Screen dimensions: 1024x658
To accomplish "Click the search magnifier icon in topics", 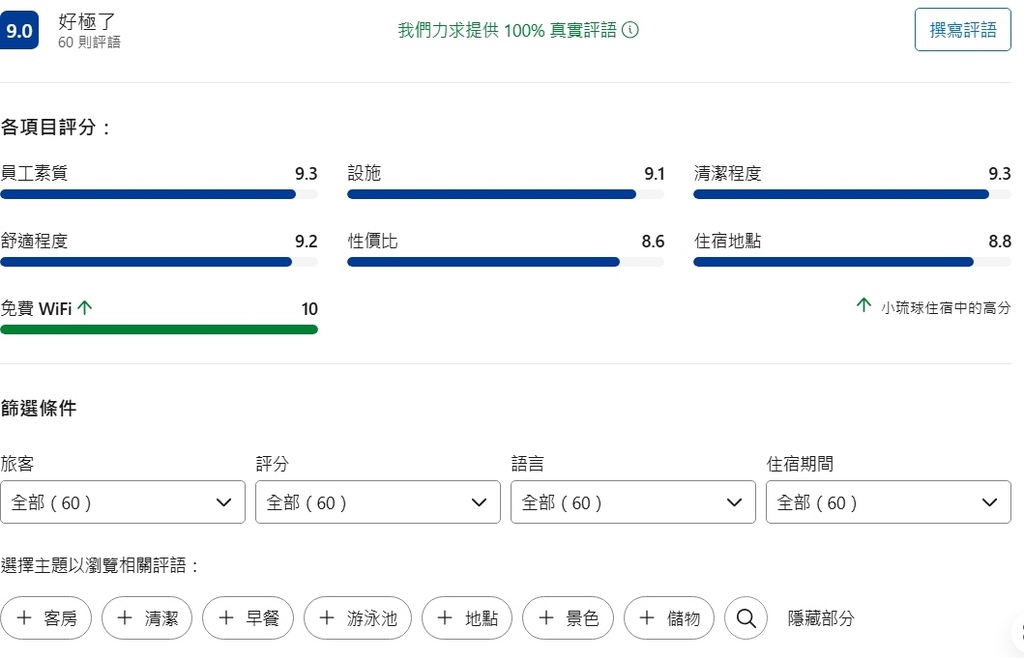I will [x=745, y=618].
